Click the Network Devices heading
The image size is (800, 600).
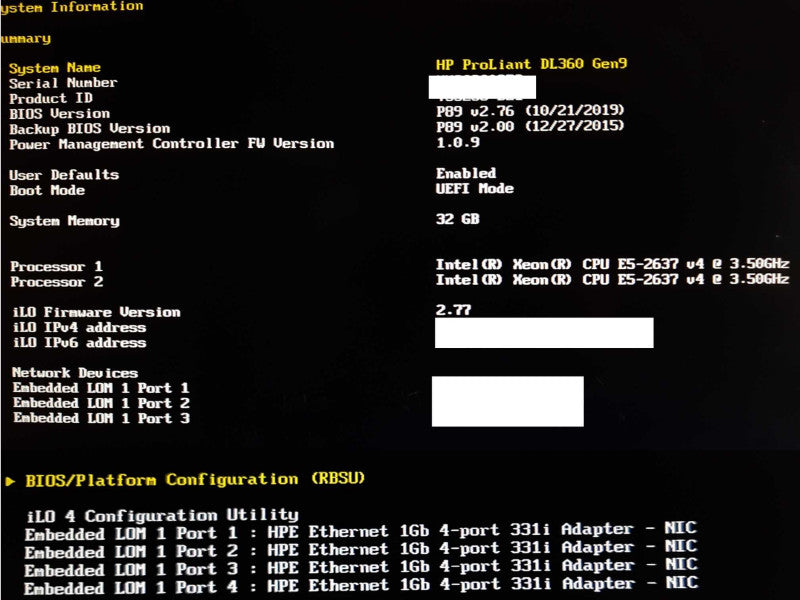75,373
